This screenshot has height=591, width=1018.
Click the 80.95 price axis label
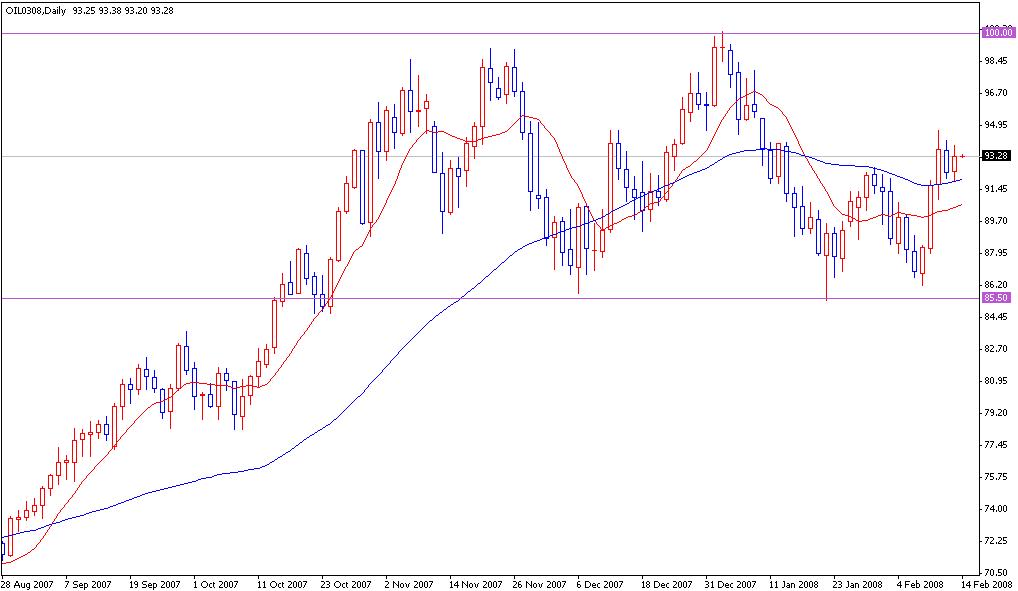(997, 381)
